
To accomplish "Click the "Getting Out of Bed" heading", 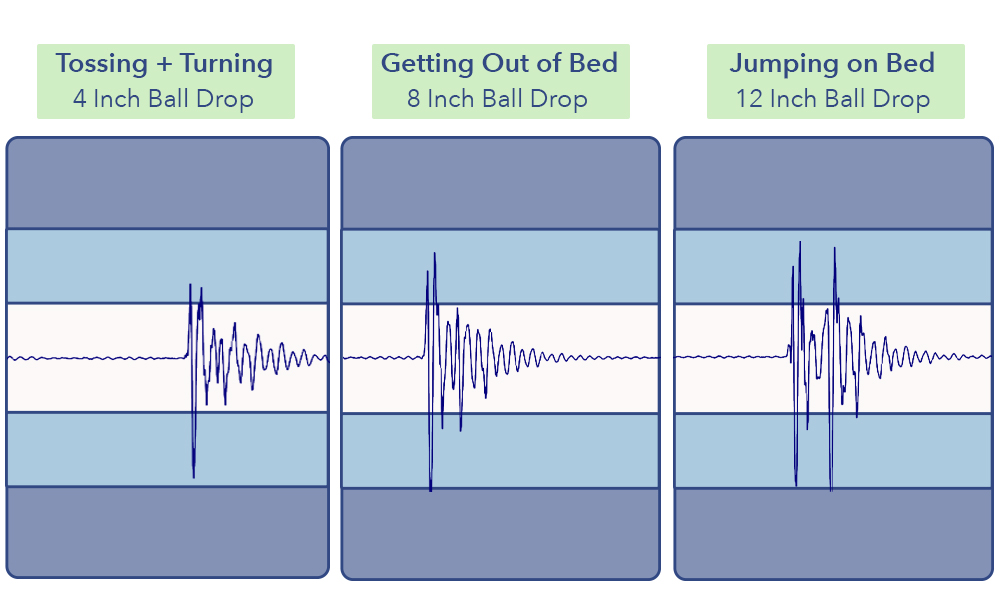I will 499,64.
